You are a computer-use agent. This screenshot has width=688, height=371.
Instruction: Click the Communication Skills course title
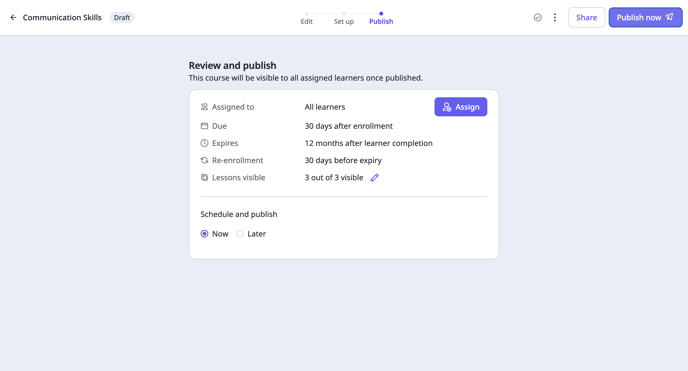pos(62,18)
